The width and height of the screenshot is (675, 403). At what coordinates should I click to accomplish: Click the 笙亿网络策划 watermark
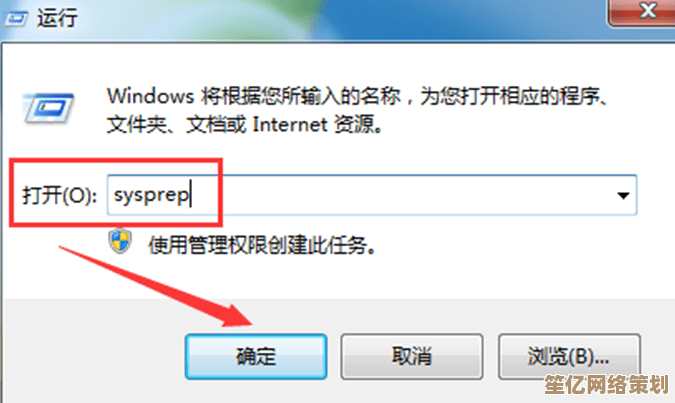[606, 384]
